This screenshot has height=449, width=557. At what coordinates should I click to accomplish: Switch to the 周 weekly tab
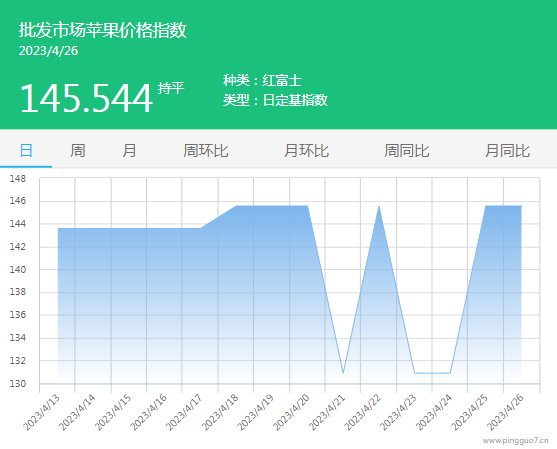coord(77,150)
